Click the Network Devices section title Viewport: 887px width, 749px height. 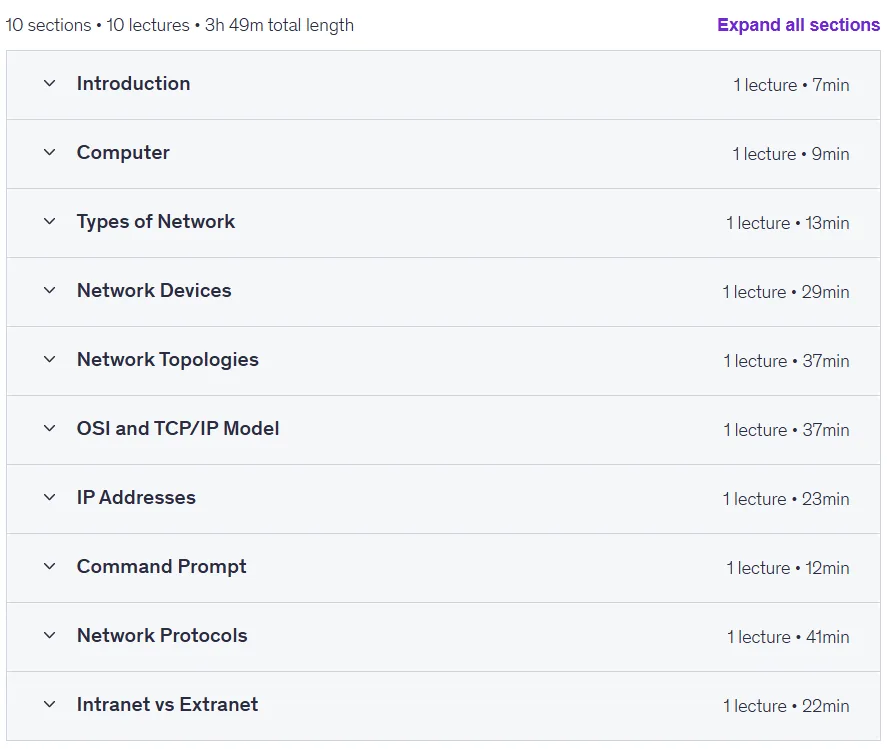154,291
